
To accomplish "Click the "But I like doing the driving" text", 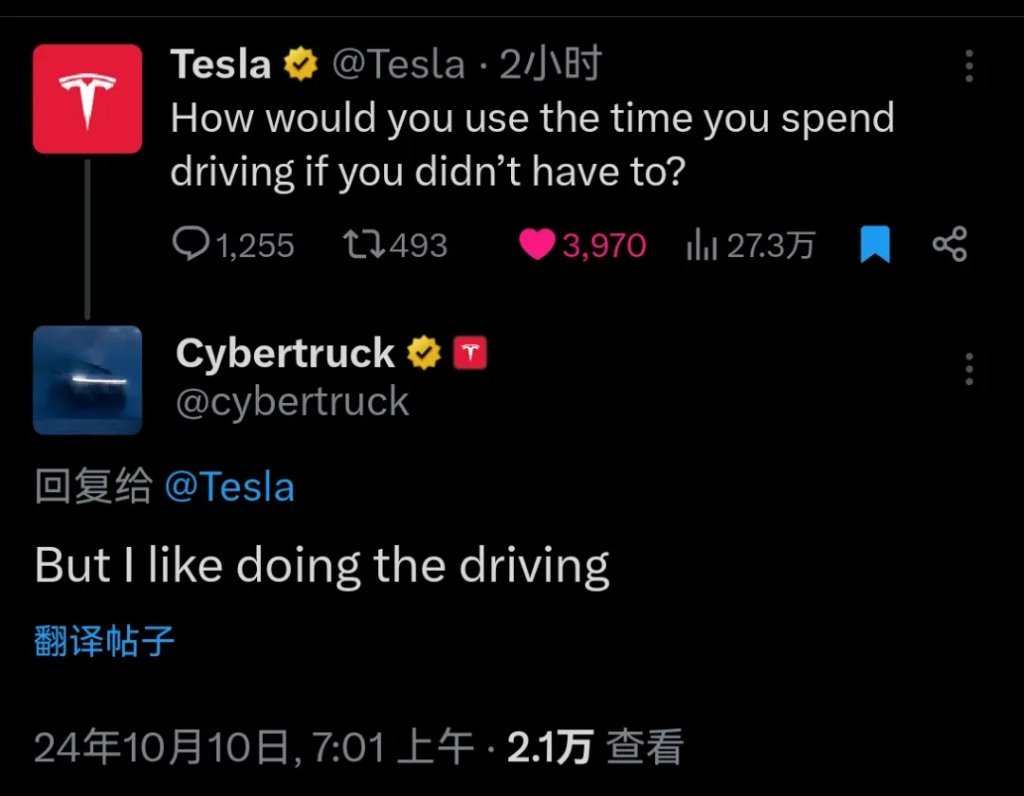I will 322,566.
